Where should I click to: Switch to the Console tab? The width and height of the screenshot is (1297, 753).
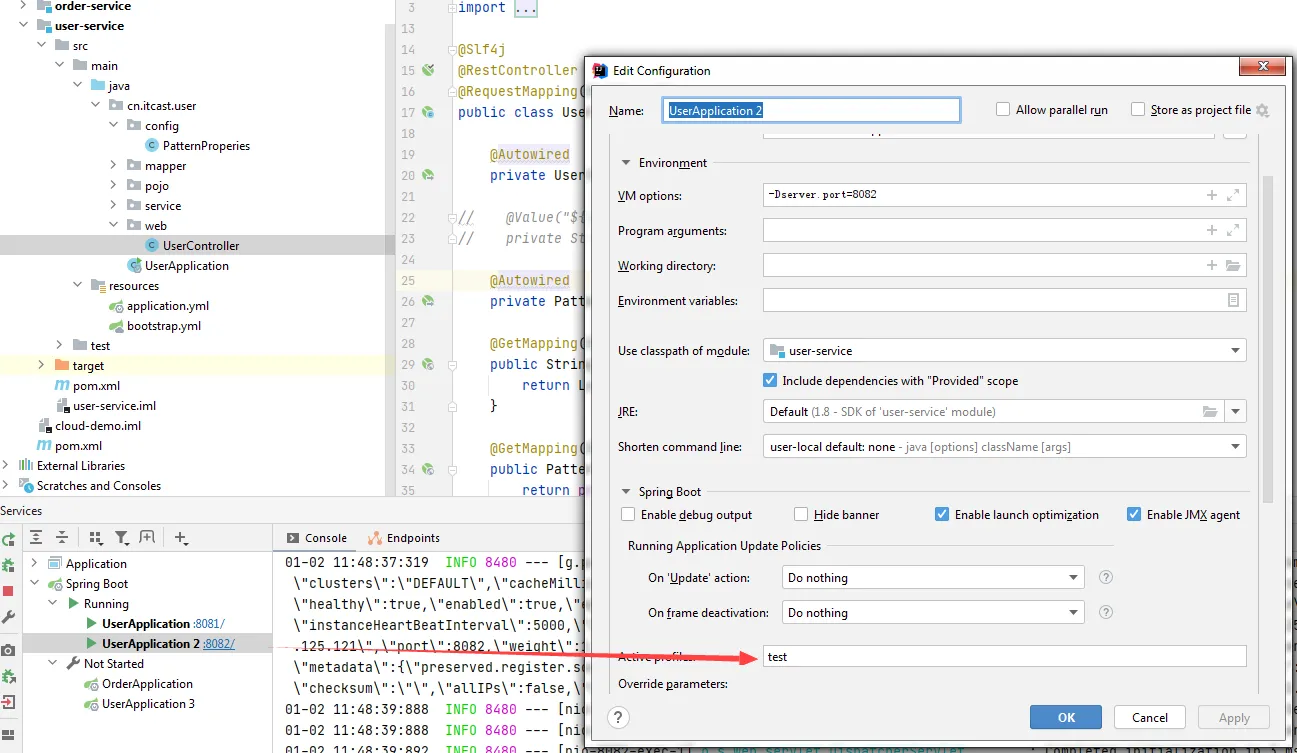(x=317, y=537)
